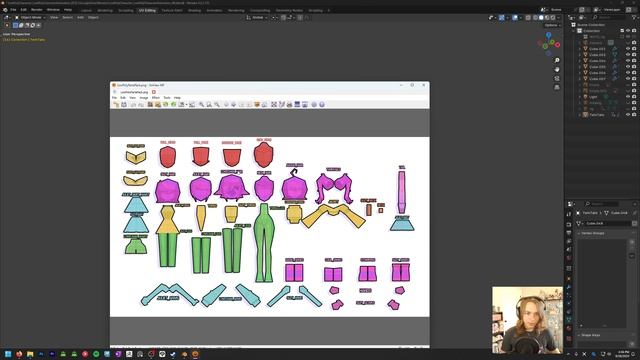Open Object Mode dropdown
This screenshot has width=640, height=360.
pyautogui.click(x=30, y=18)
